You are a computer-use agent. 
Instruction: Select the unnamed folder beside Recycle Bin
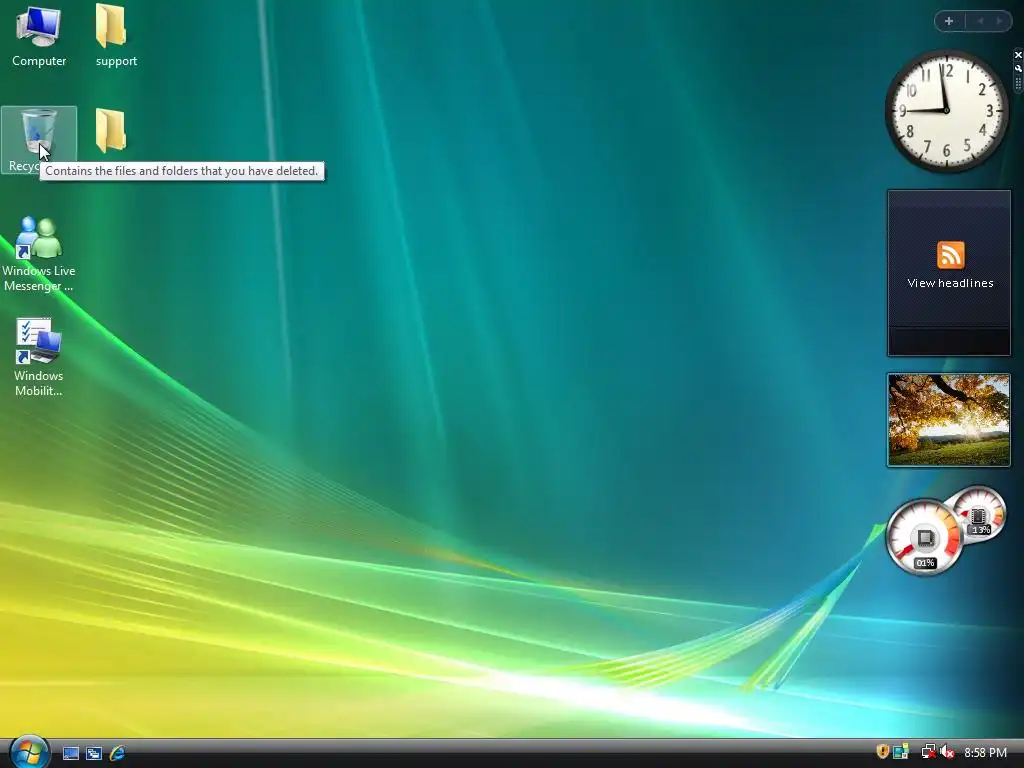pyautogui.click(x=111, y=131)
